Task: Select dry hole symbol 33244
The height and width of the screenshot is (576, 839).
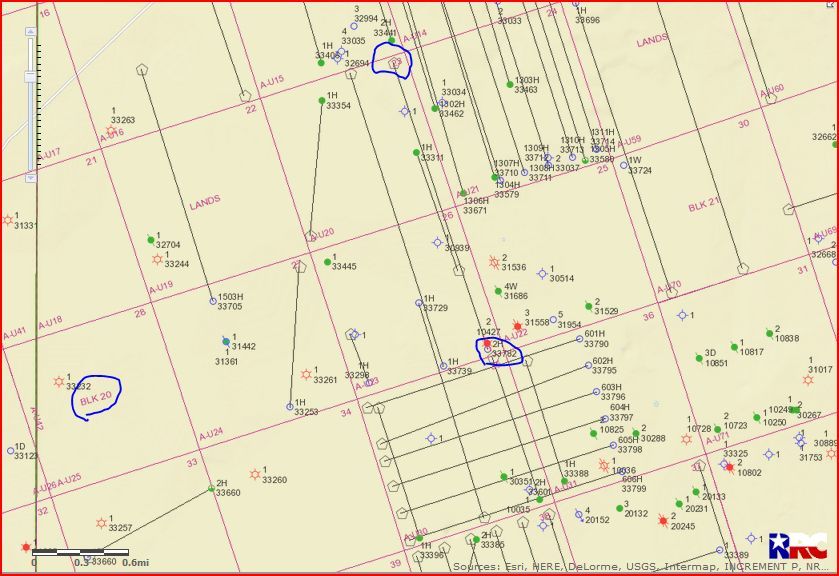Action: click(x=157, y=260)
